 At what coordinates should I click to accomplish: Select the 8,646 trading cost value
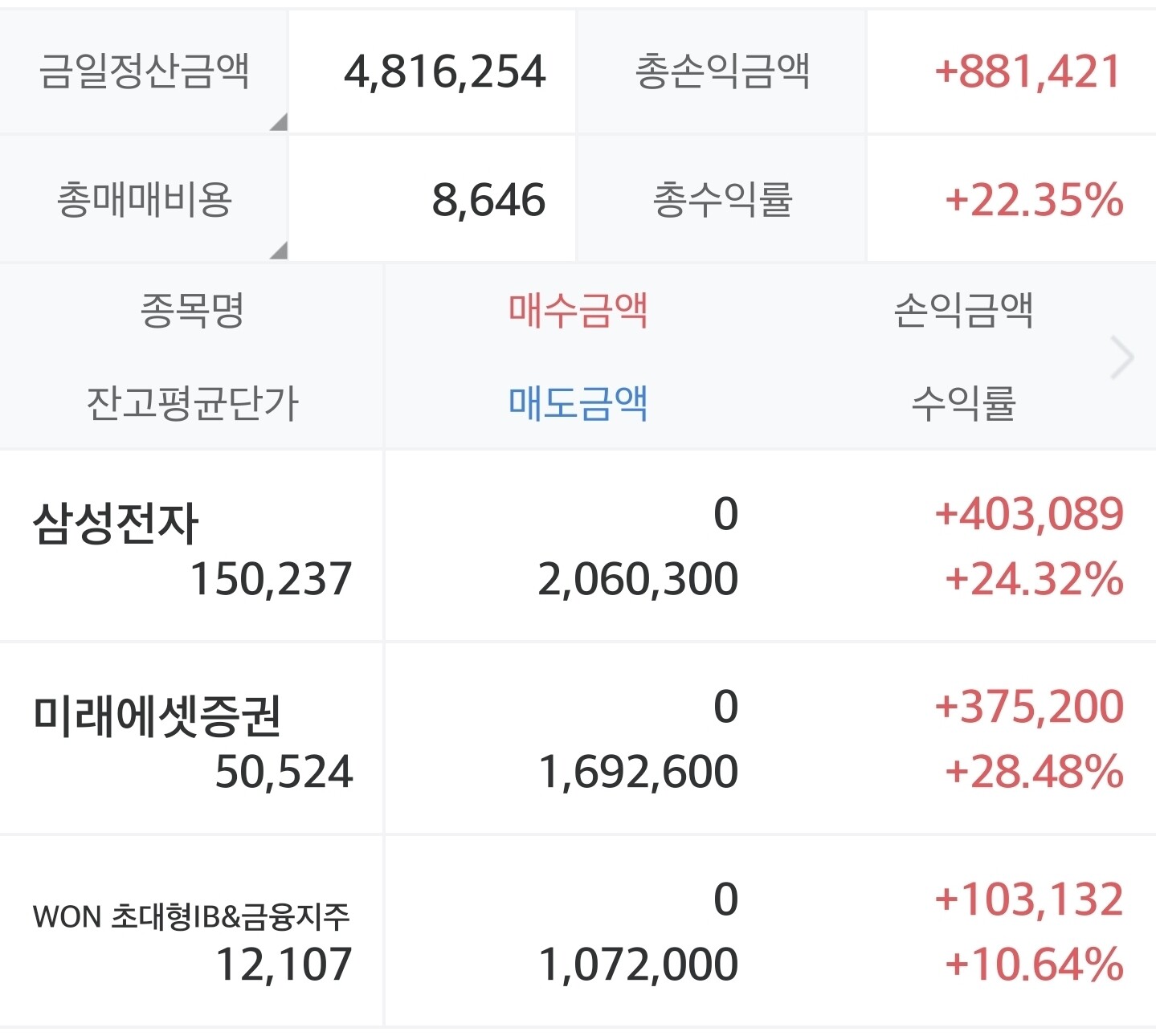click(488, 200)
